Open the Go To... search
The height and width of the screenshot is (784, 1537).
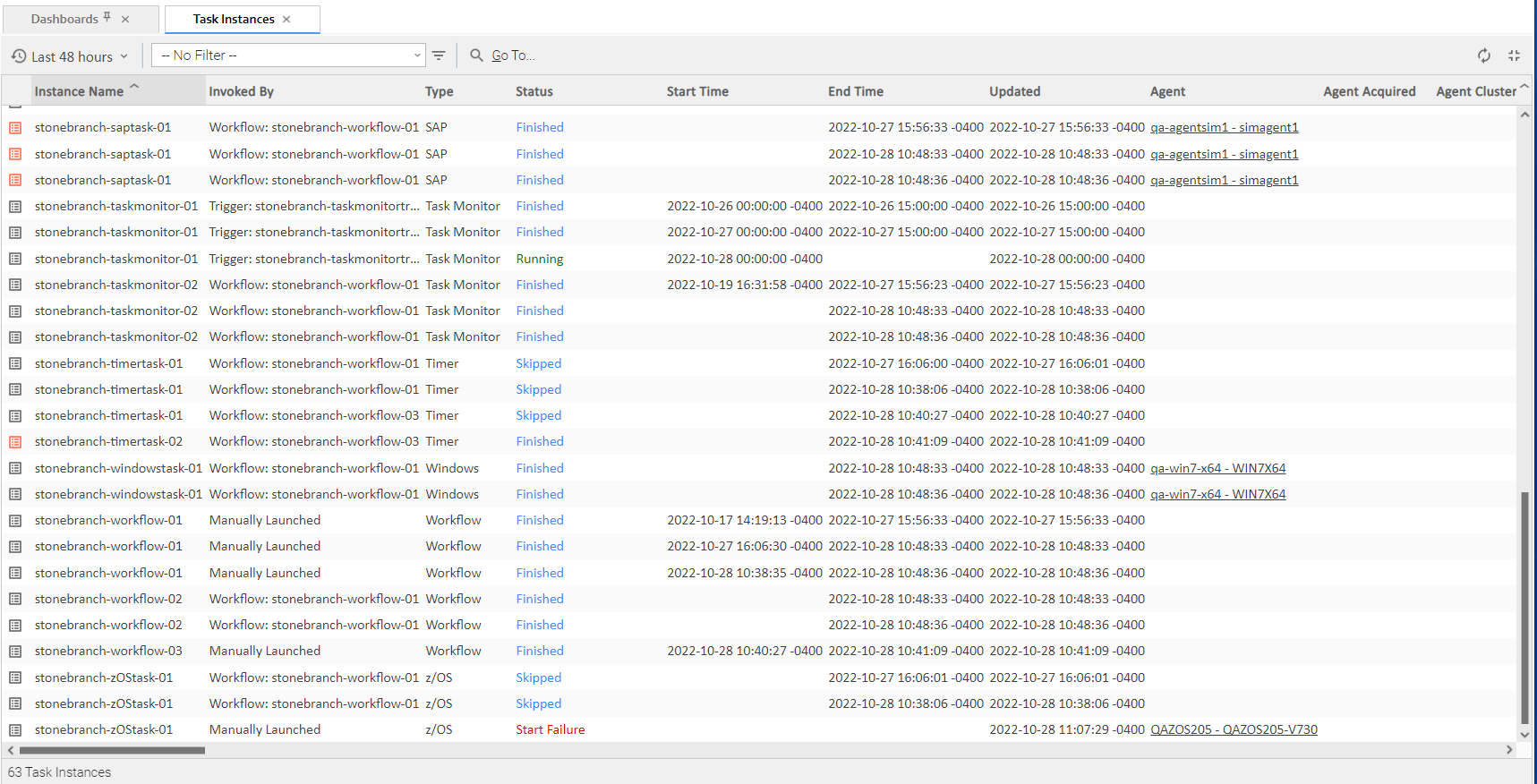513,55
